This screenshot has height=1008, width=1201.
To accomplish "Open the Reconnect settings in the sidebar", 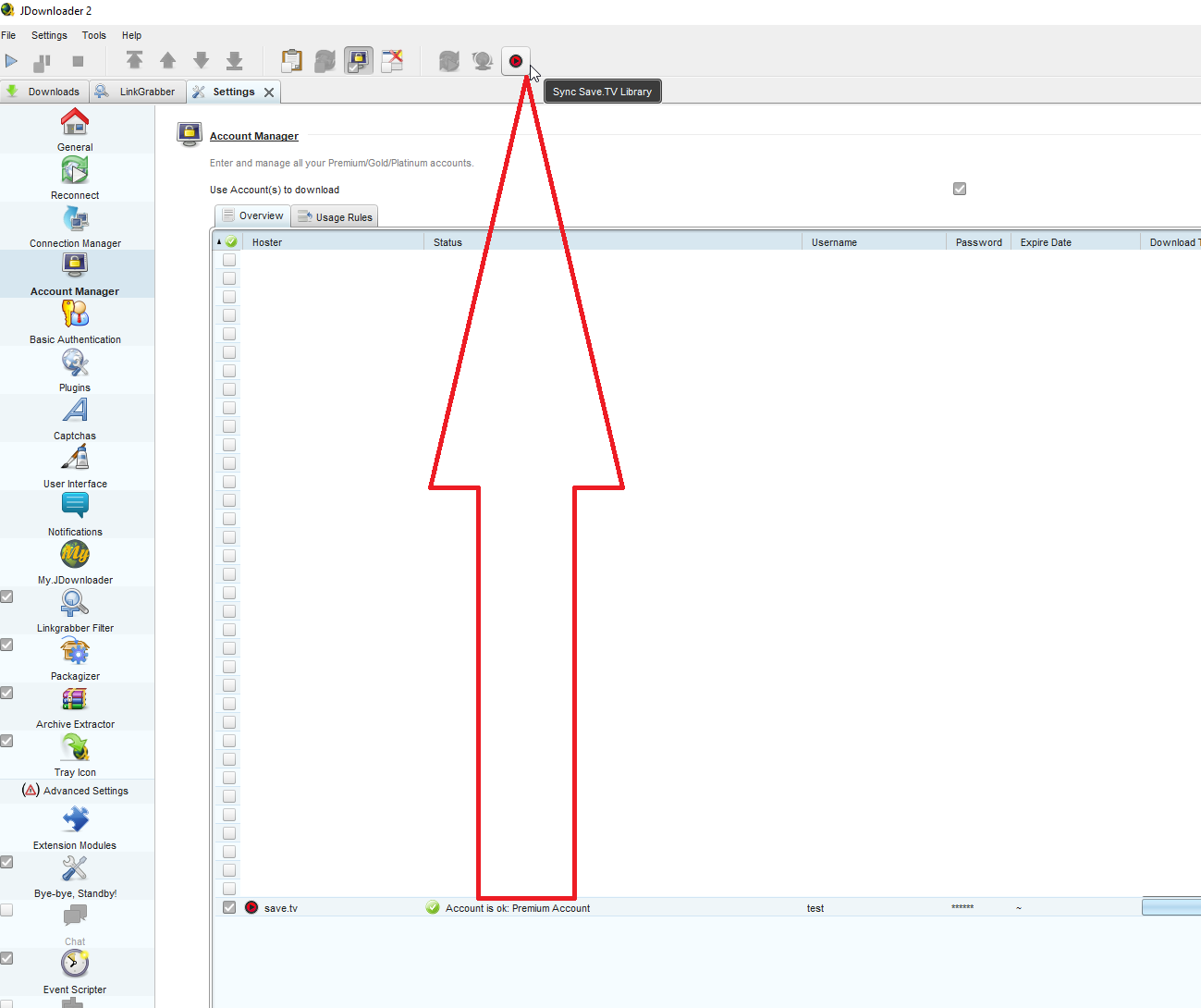I will [75, 178].
